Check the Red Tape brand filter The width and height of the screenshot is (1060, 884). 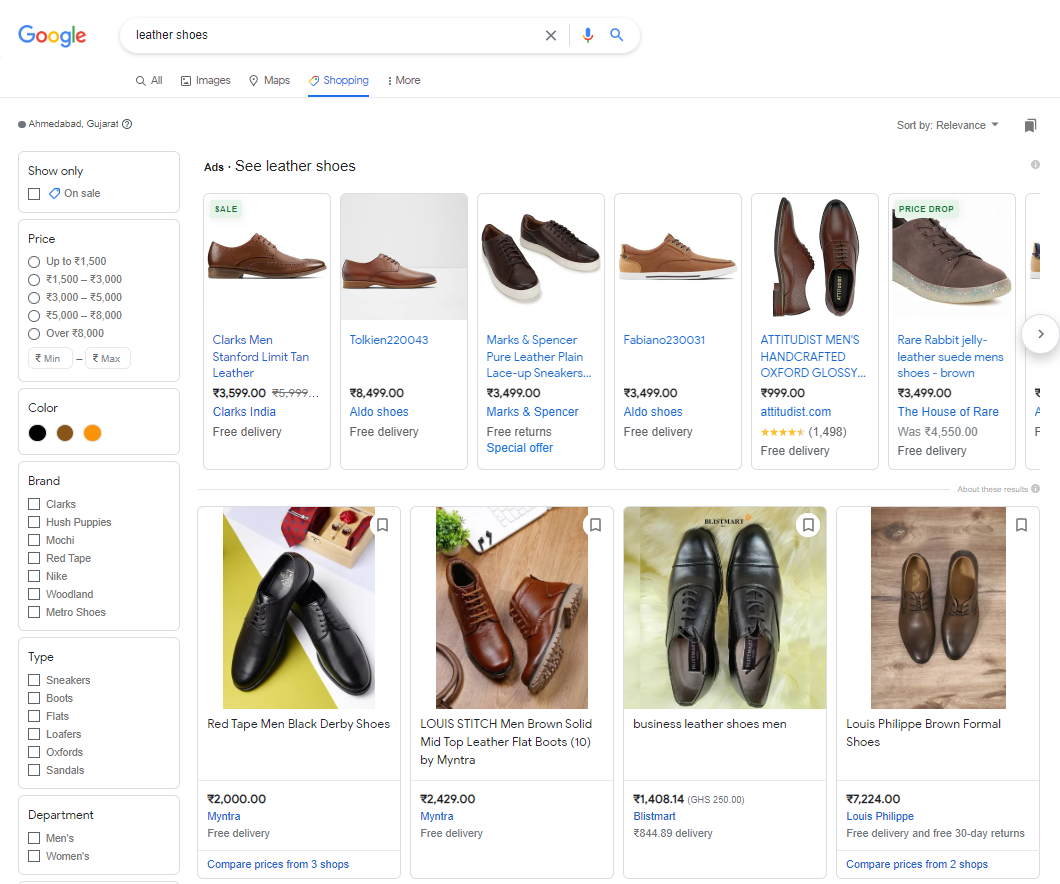pos(34,558)
